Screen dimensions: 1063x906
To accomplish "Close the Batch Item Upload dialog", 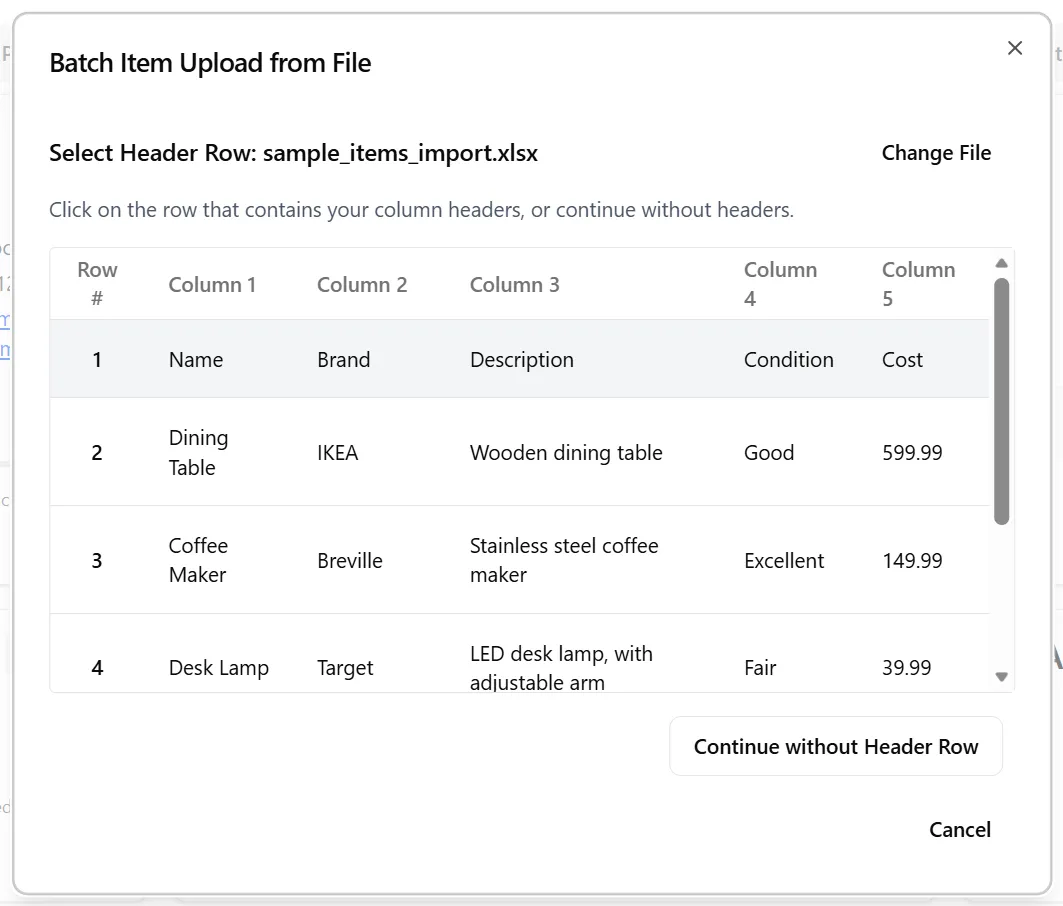I will [1014, 48].
